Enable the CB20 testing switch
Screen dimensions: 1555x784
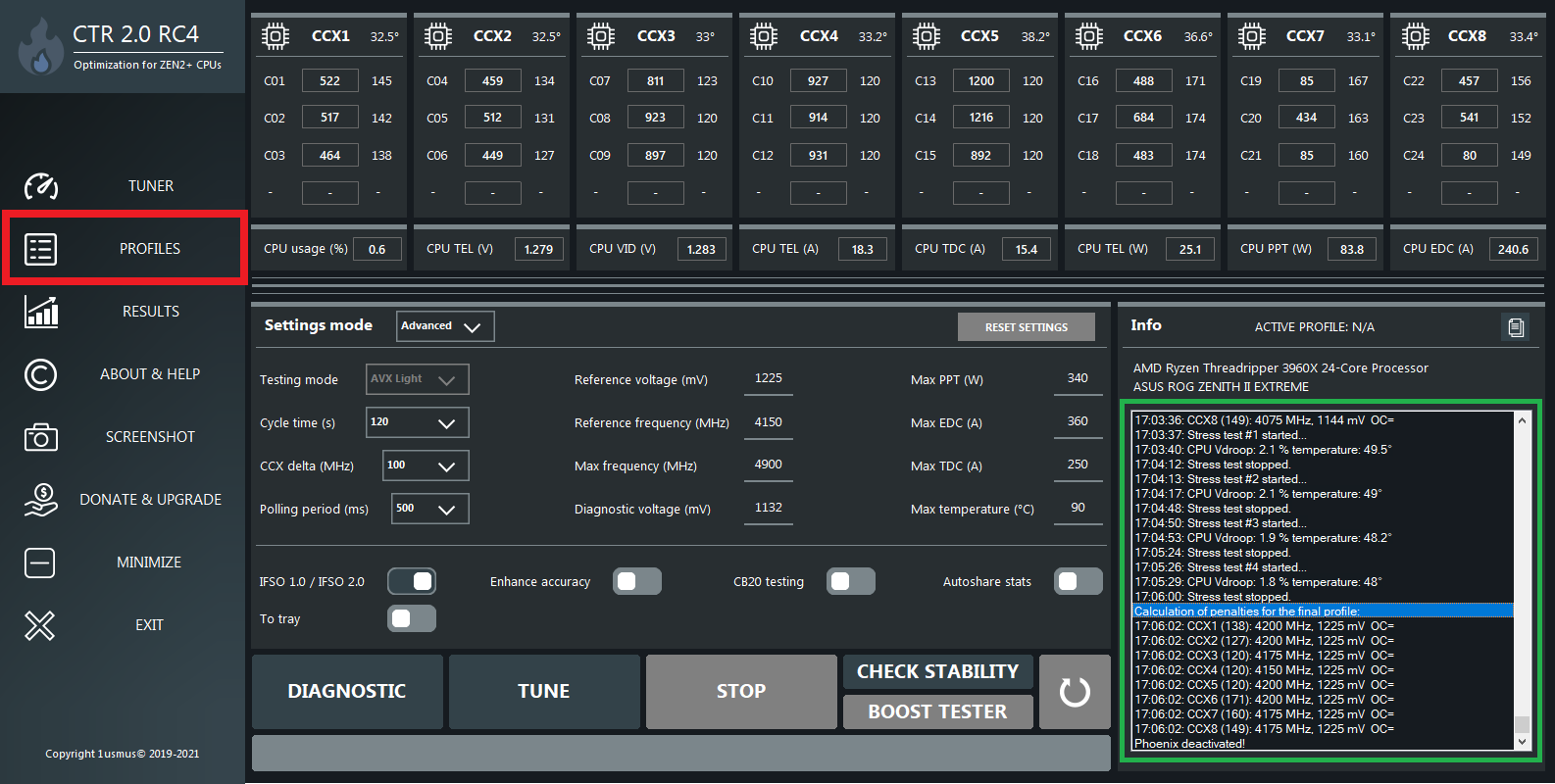click(x=850, y=582)
